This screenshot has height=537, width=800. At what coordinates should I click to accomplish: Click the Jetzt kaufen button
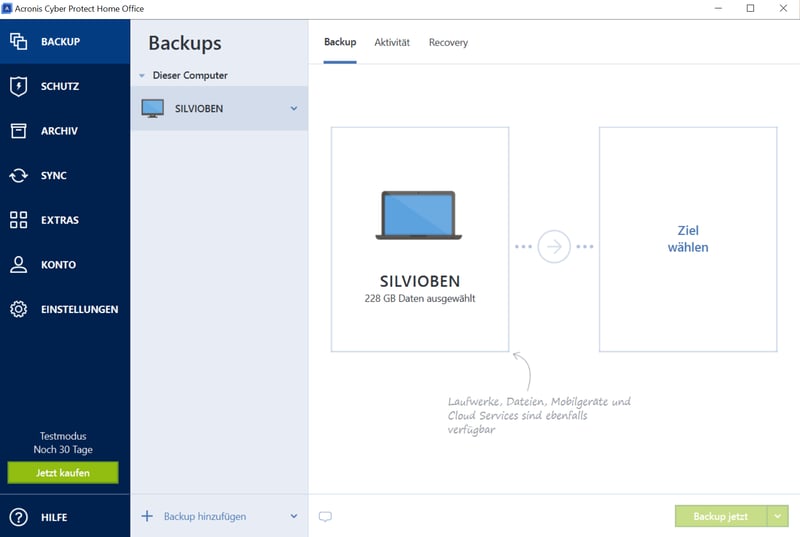[63, 473]
